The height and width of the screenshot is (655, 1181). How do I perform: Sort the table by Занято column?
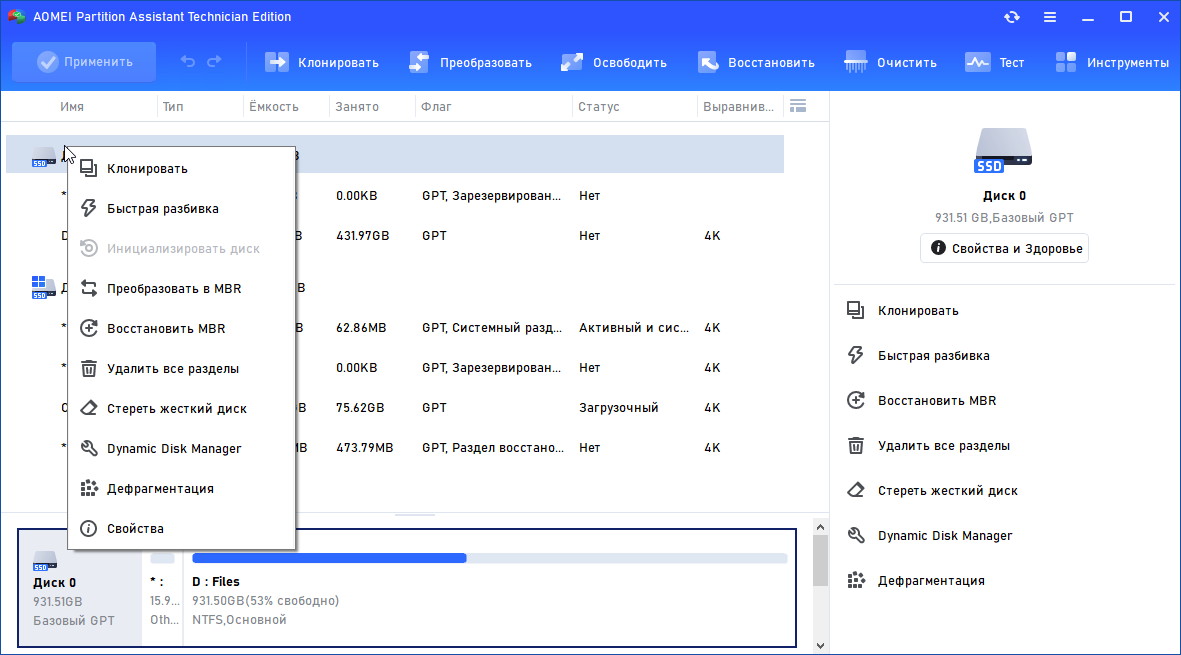pyautogui.click(x=357, y=107)
